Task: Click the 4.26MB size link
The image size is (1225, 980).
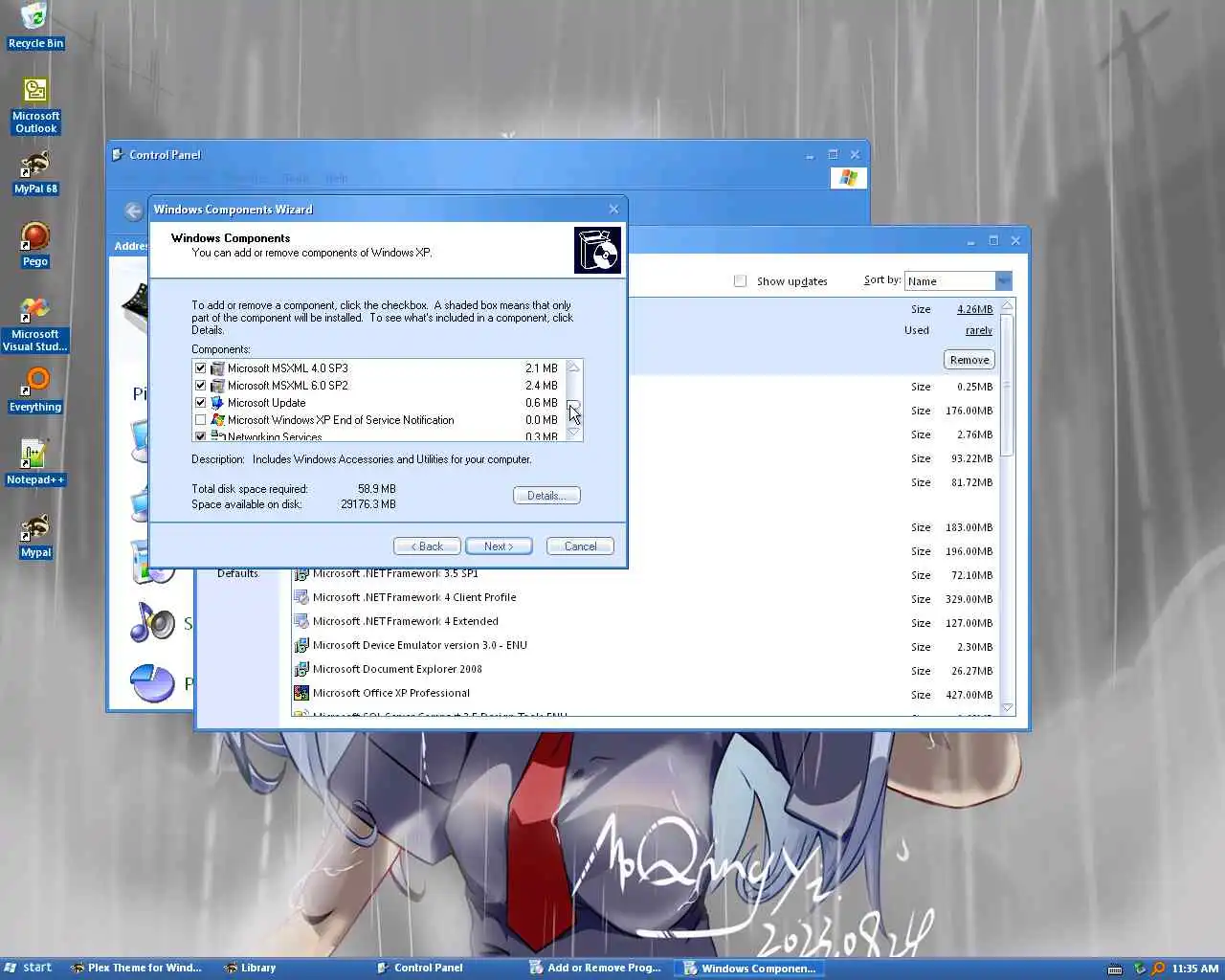Action: click(x=974, y=309)
